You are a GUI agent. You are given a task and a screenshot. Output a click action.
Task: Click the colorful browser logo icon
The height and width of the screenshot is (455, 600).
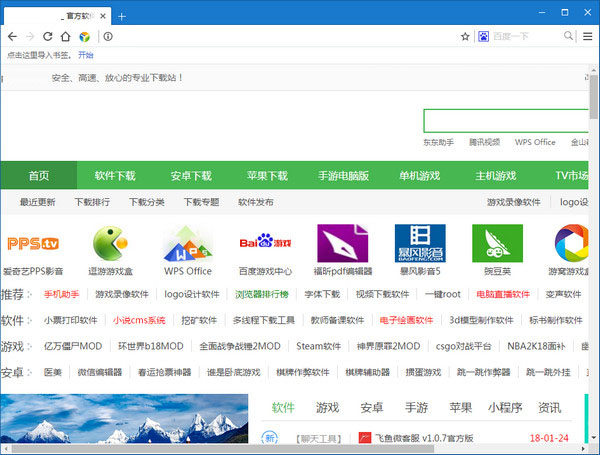pos(85,37)
